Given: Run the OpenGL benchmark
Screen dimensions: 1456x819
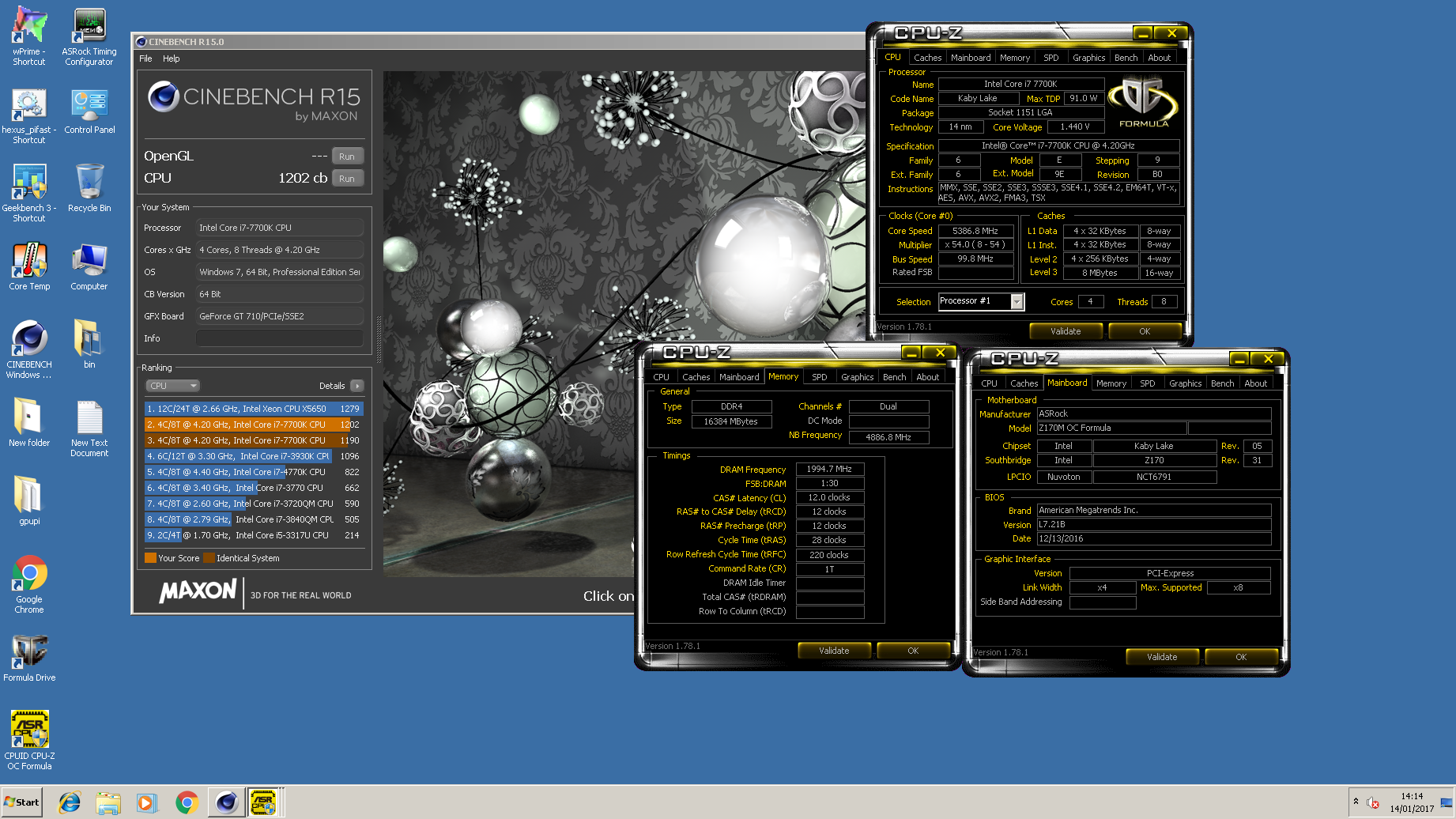Looking at the screenshot, I should point(347,157).
